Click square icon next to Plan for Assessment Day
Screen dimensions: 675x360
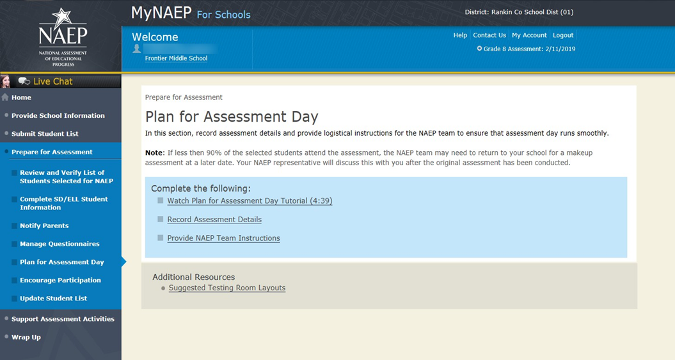pos(14,262)
